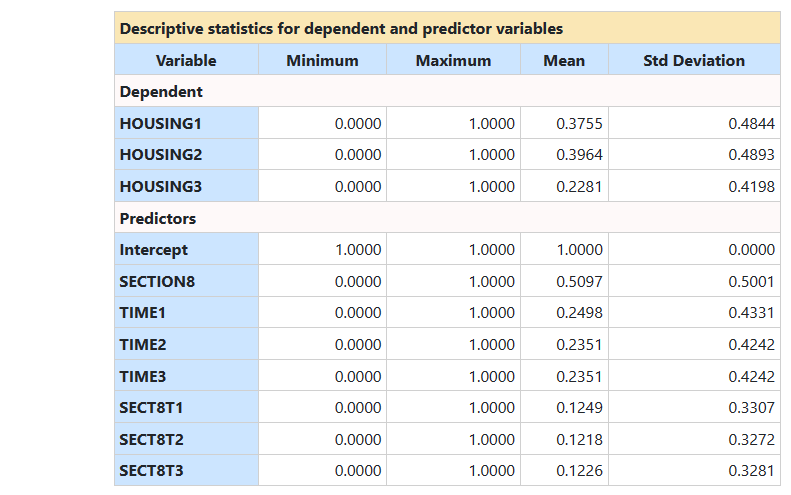Click the Variable column header
Screen dimensions: 791x495
coord(186,60)
